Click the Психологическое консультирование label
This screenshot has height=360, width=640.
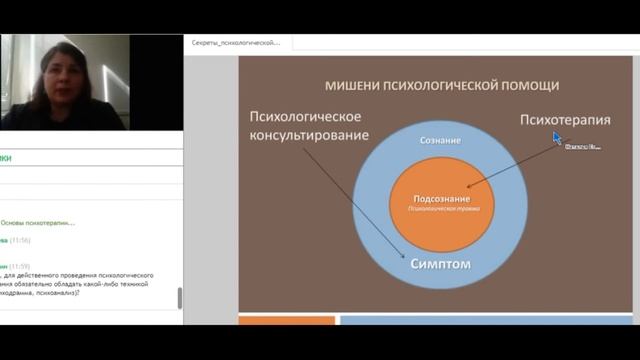coord(309,126)
